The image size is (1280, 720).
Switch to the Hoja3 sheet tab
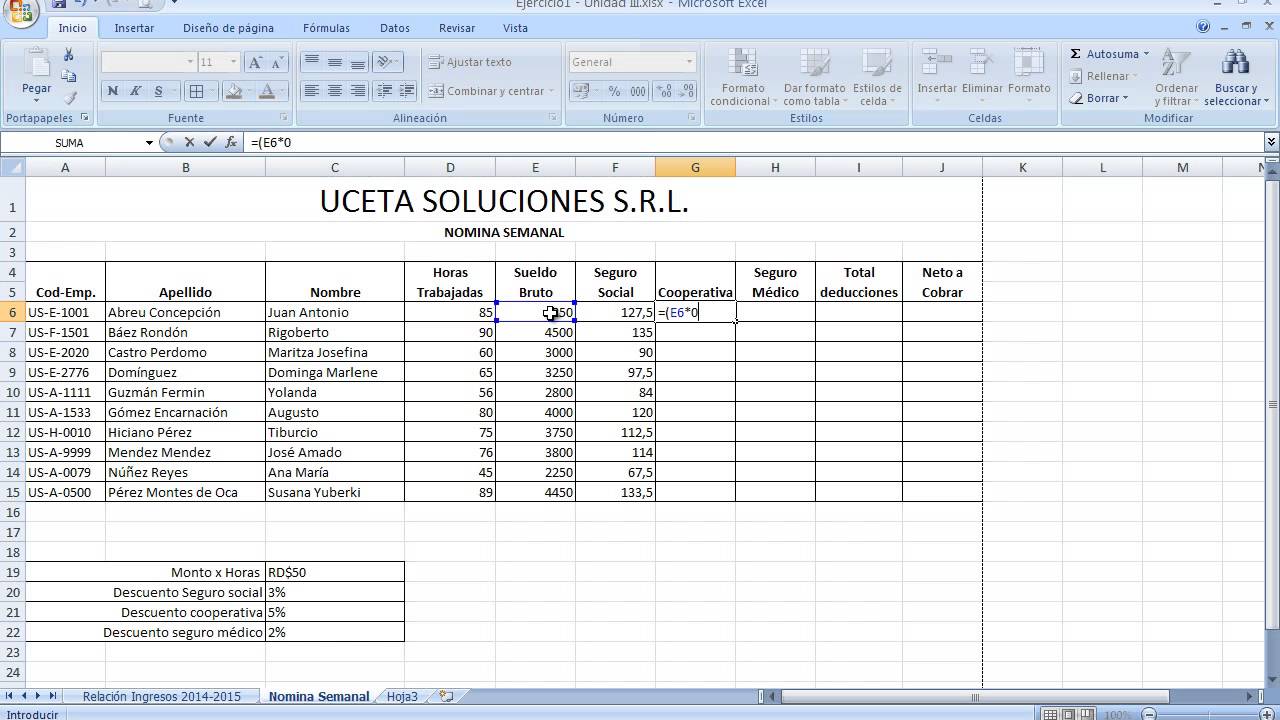(x=402, y=696)
